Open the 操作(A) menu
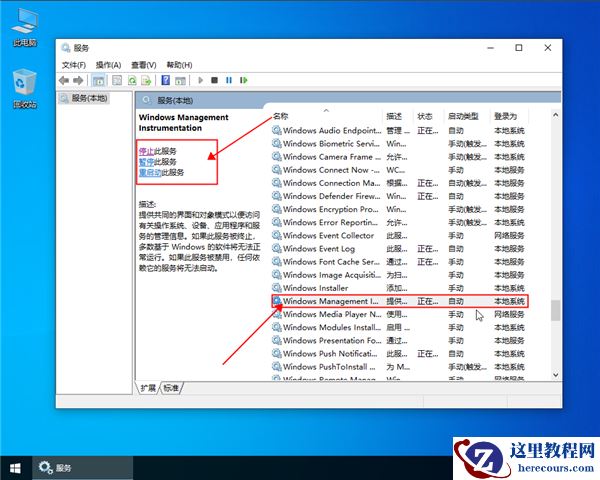This screenshot has width=600, height=480. click(x=108, y=65)
